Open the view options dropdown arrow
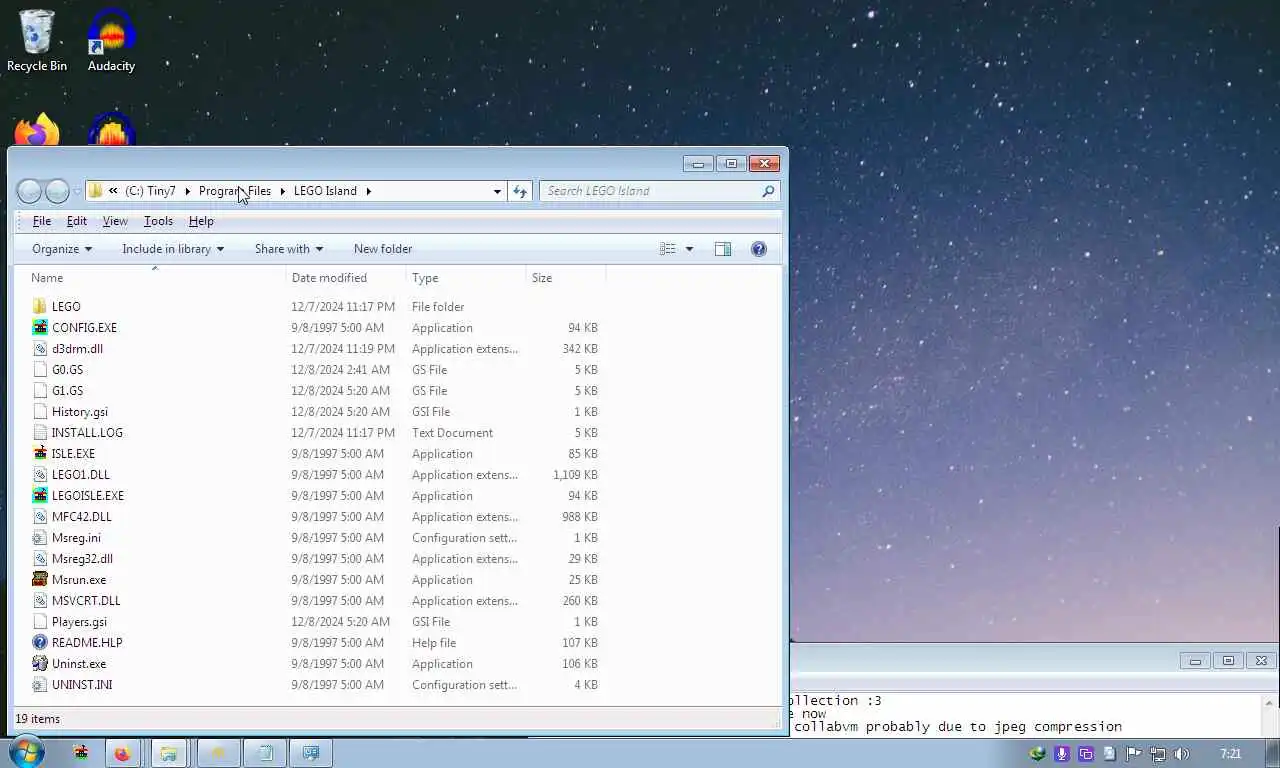The width and height of the screenshot is (1280, 768). point(689,249)
